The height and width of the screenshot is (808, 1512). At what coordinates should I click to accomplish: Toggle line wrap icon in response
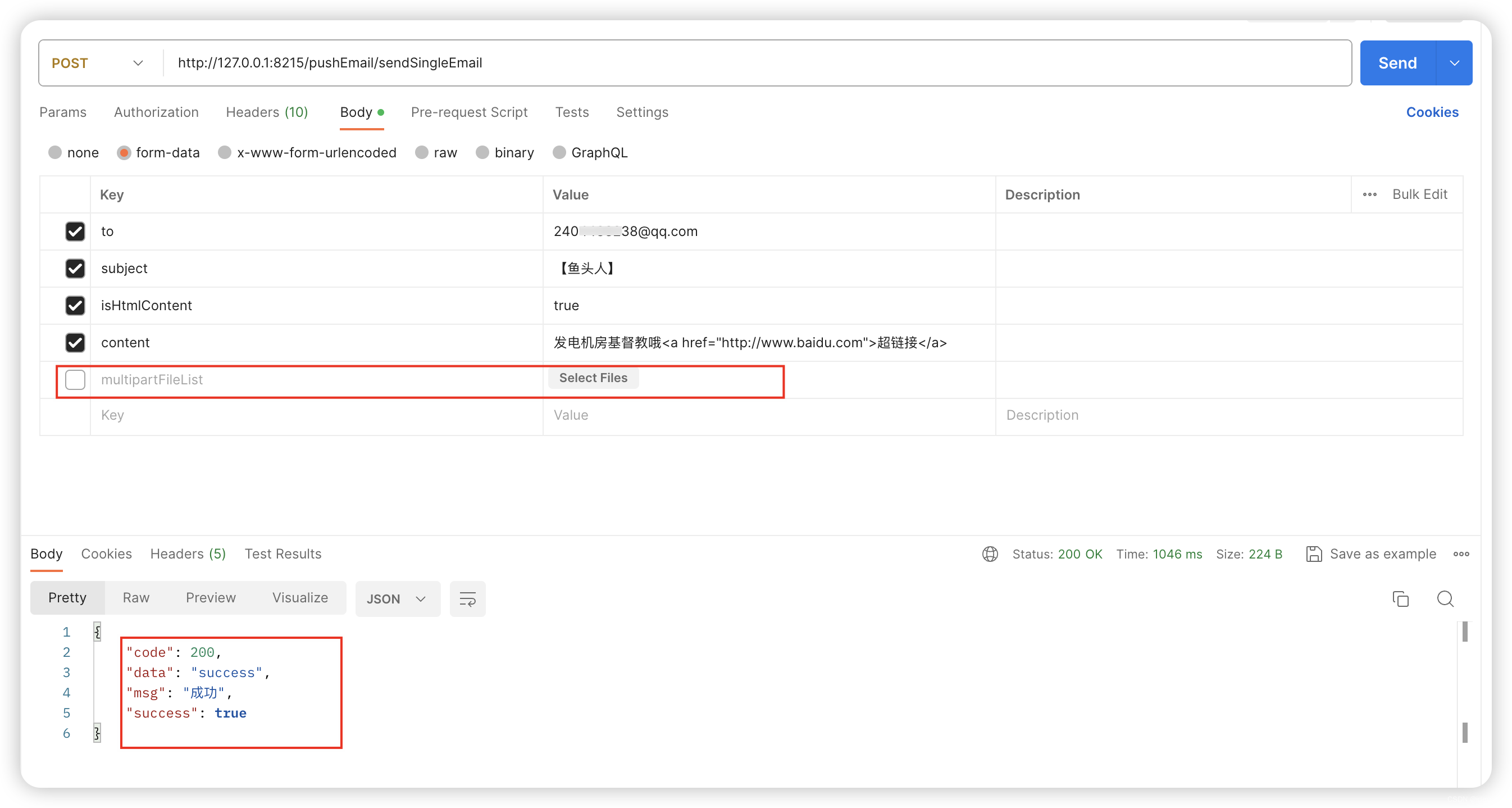(467, 598)
